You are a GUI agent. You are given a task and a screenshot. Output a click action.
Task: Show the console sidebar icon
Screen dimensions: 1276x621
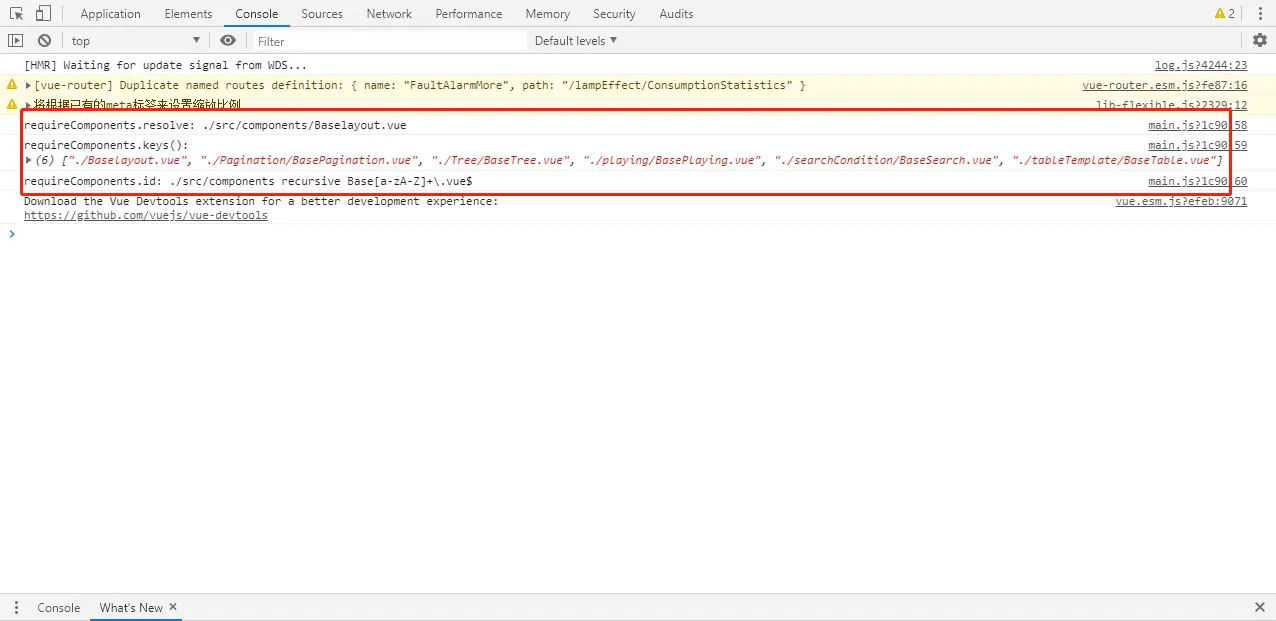[x=15, y=41]
